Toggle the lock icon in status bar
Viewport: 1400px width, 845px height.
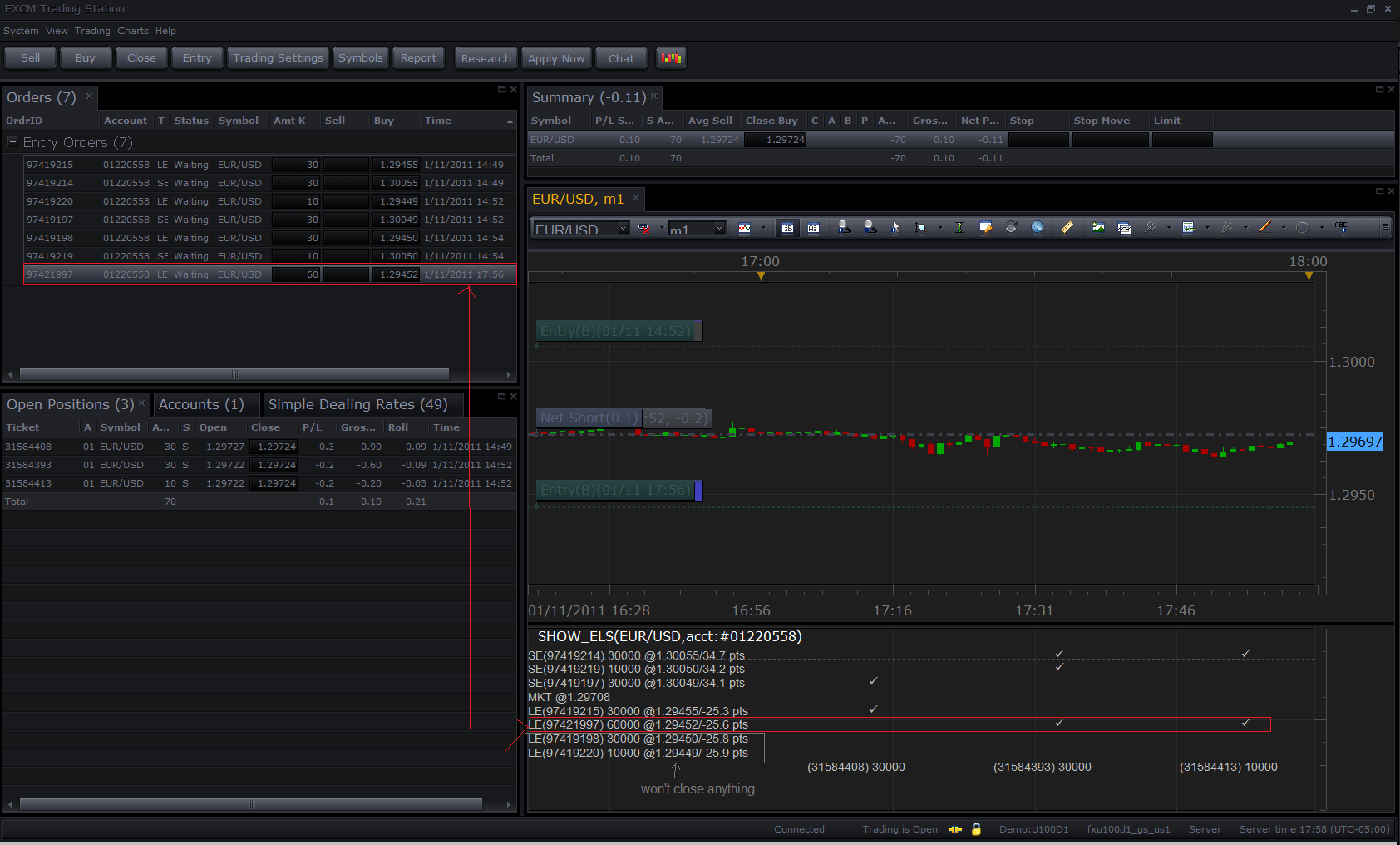pos(977,829)
